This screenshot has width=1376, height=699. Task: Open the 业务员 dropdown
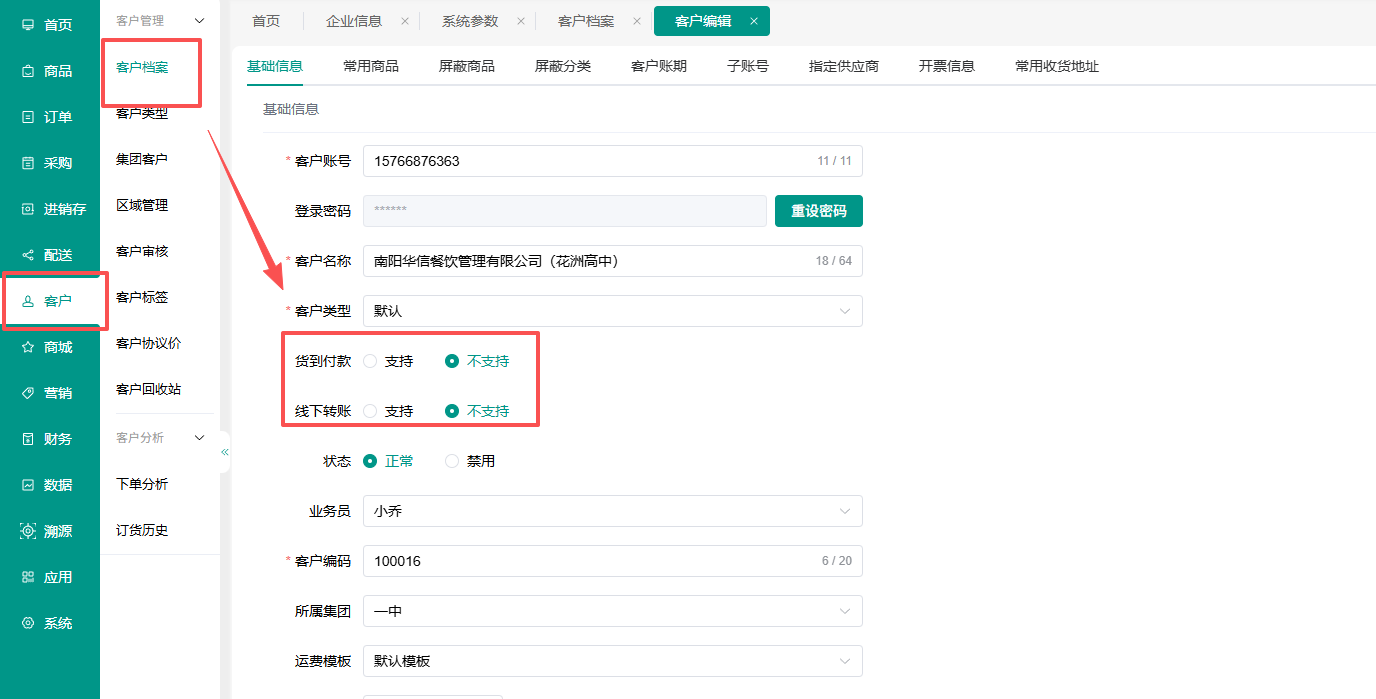(612, 511)
